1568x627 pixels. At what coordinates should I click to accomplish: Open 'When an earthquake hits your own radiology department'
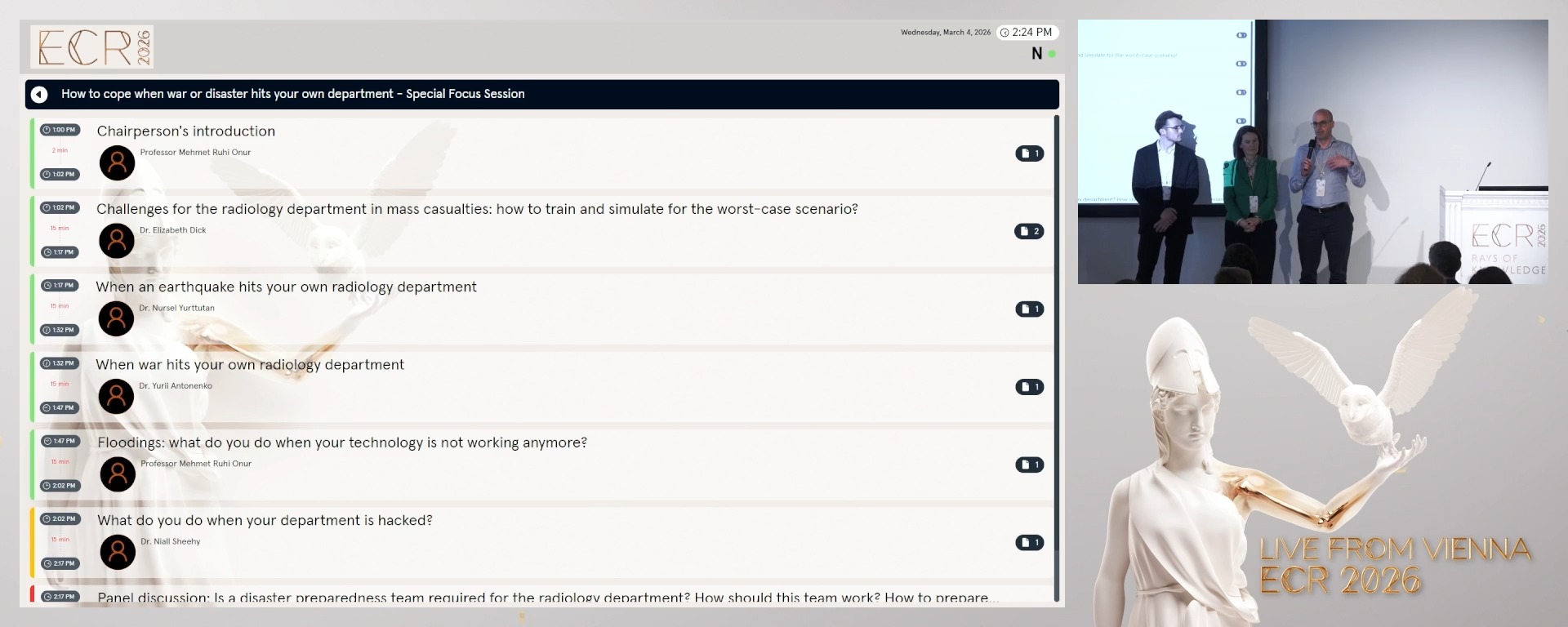pyautogui.click(x=286, y=287)
